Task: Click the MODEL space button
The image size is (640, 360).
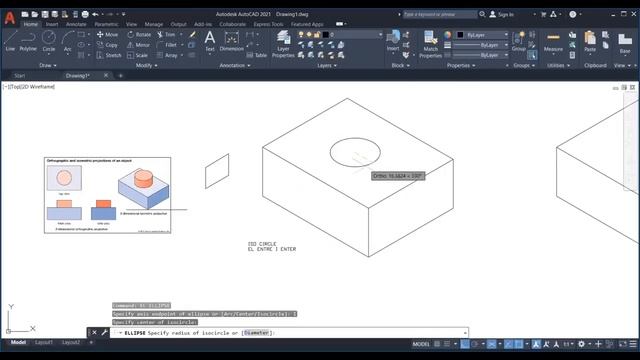Action: point(421,344)
